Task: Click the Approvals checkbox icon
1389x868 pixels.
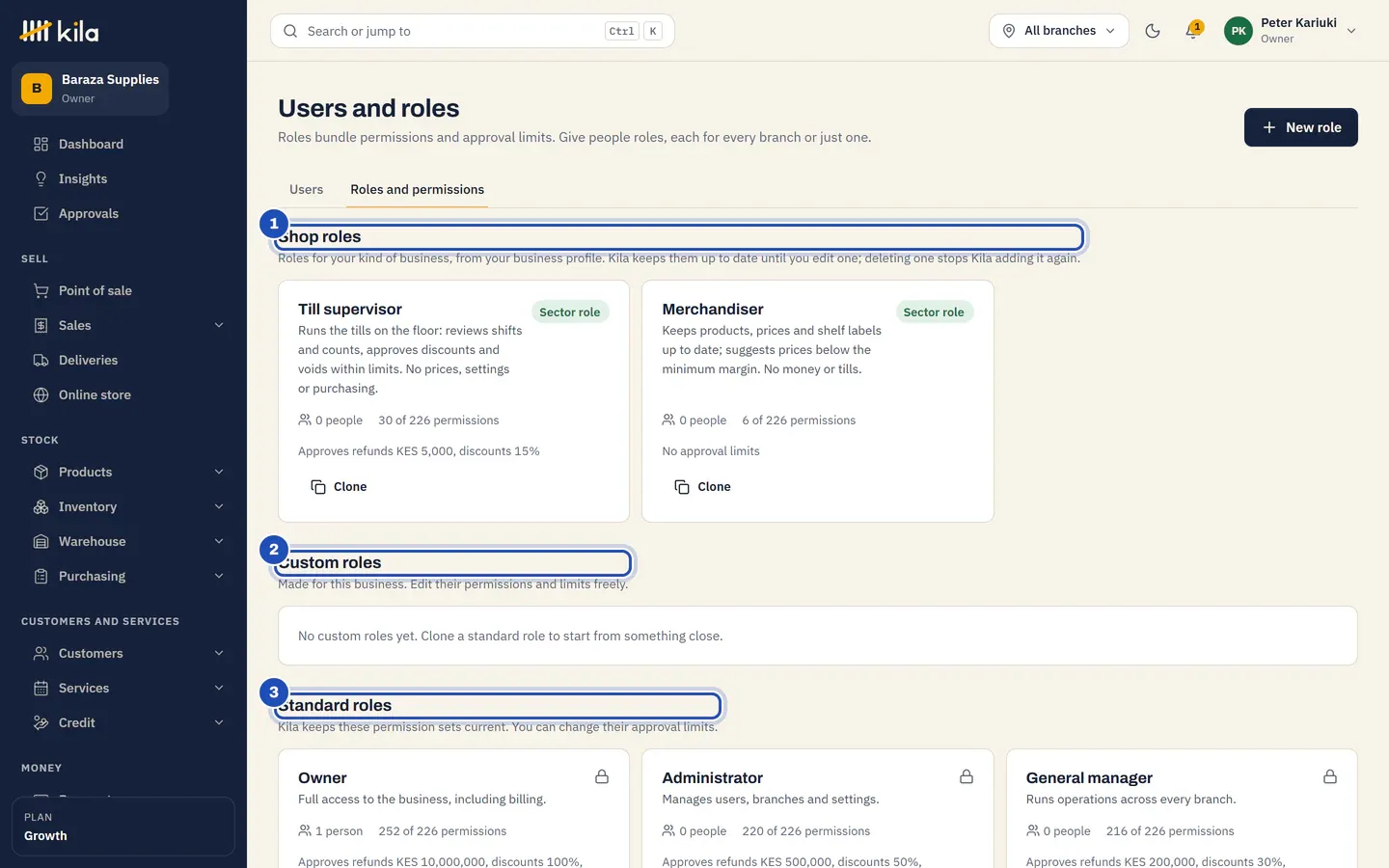Action: [41, 214]
